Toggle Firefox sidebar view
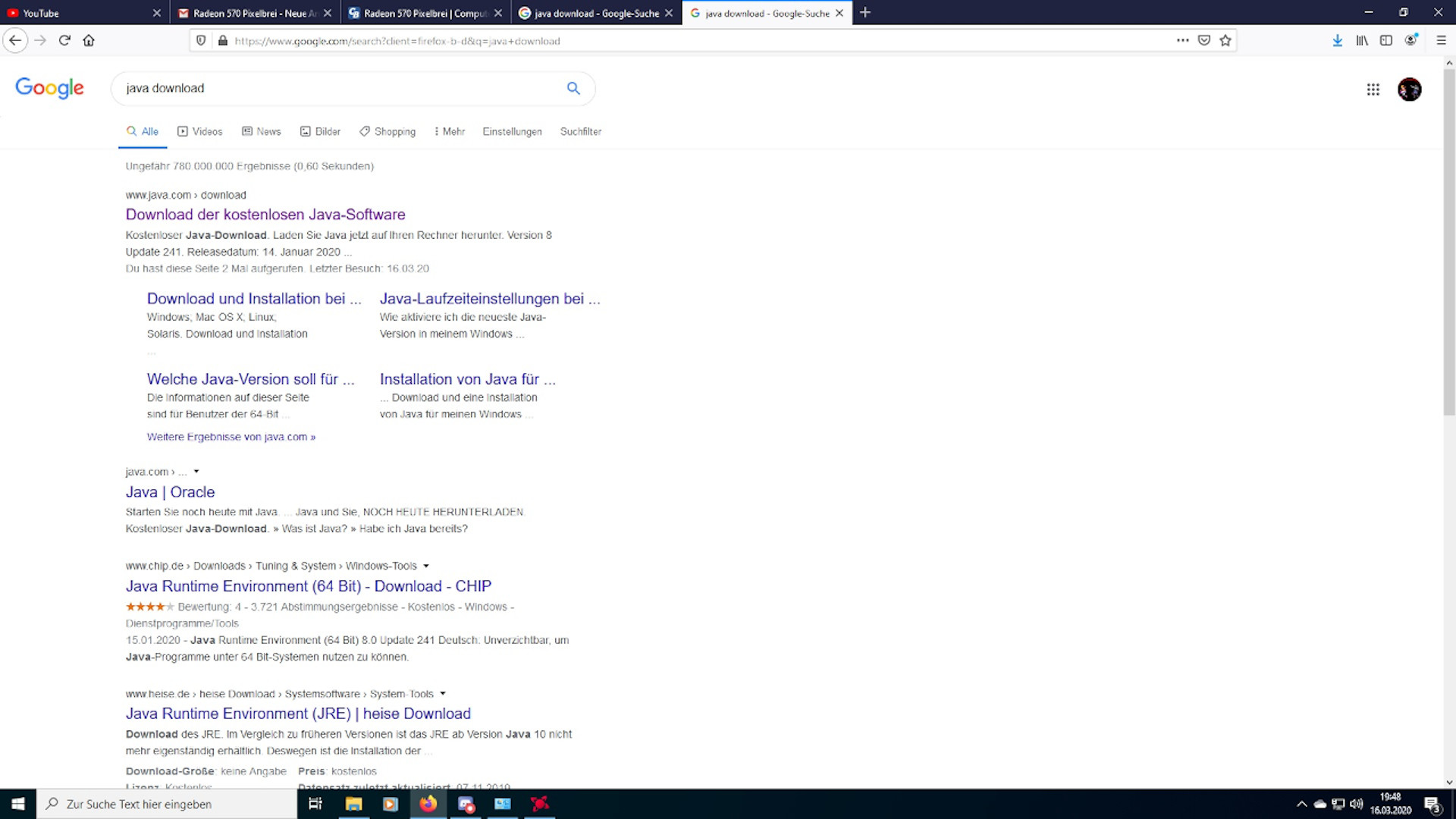 (1386, 40)
